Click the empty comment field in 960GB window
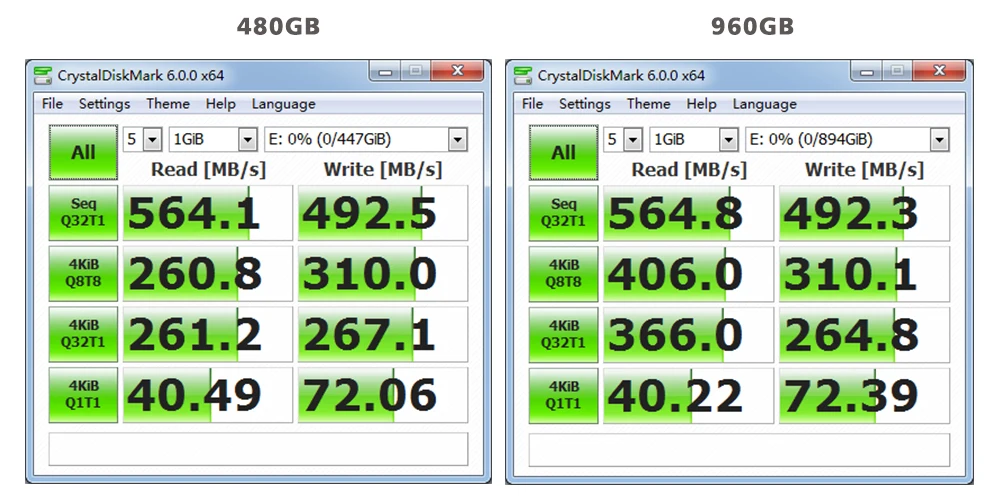The width and height of the screenshot is (1000, 500). [739, 449]
